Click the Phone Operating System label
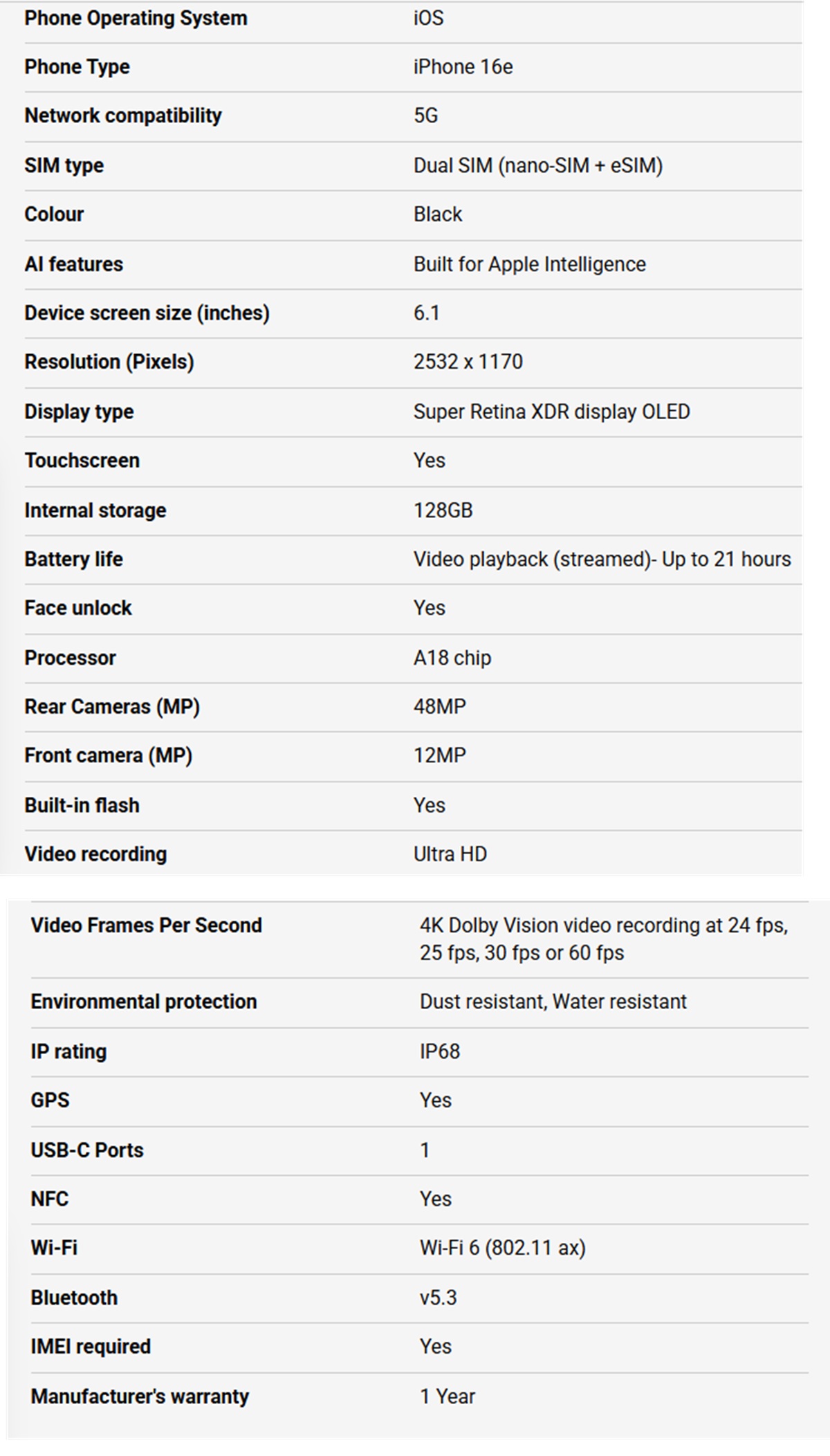Screen dimensions: 830x1456 click(x=136, y=18)
